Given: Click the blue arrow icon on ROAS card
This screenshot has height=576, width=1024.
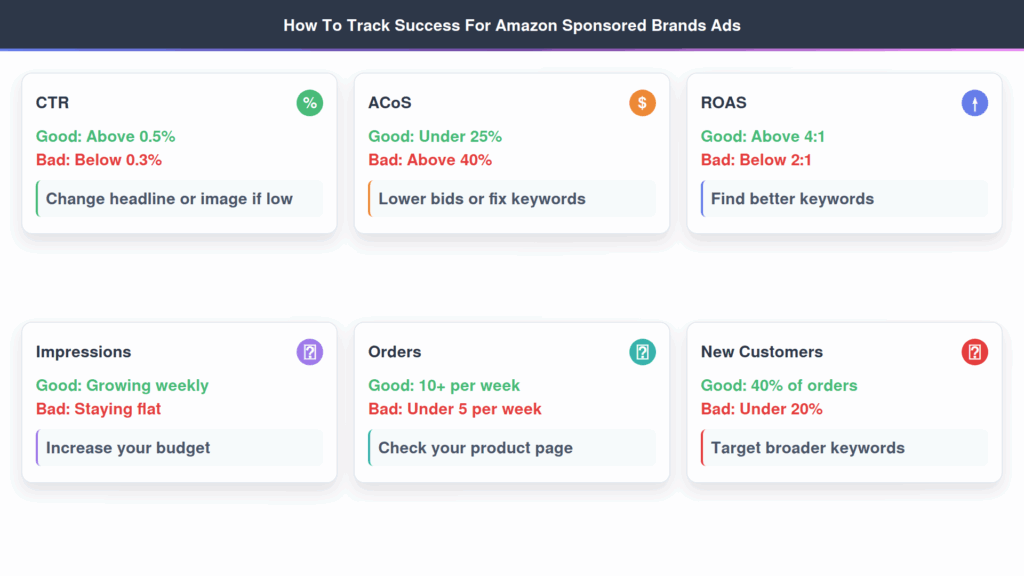Looking at the screenshot, I should 975,102.
